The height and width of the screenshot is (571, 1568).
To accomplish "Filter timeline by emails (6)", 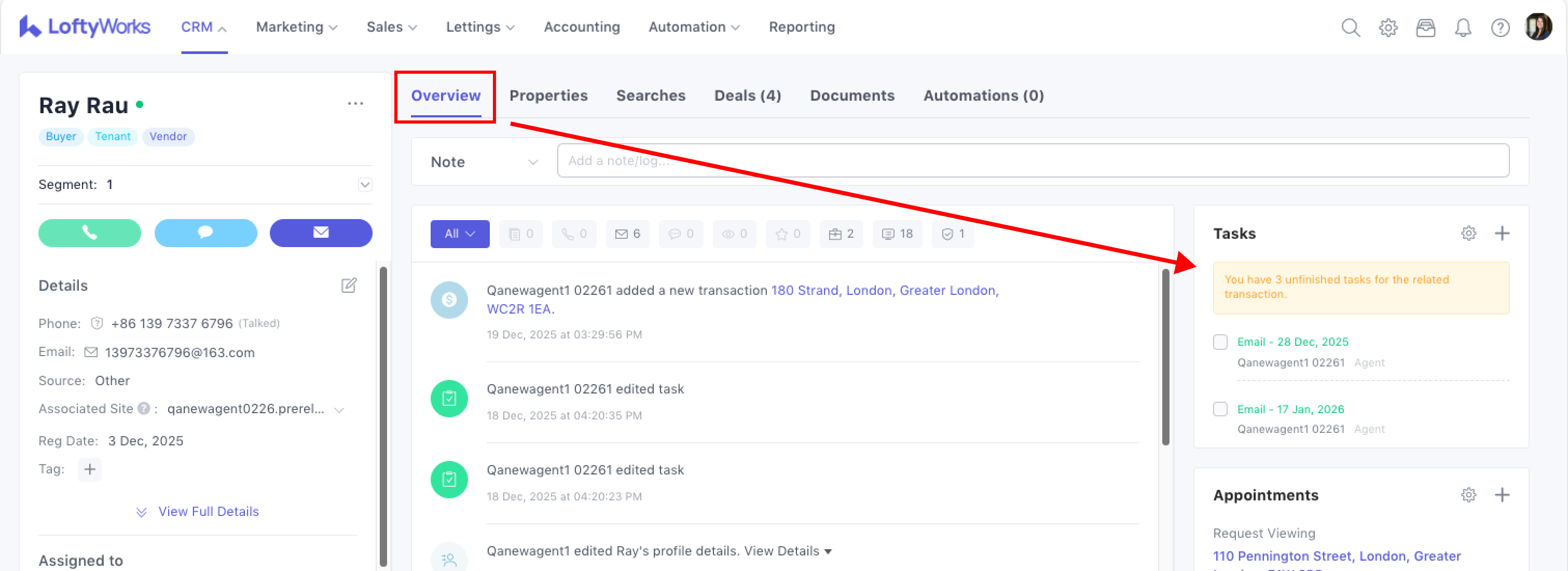I will 628,234.
